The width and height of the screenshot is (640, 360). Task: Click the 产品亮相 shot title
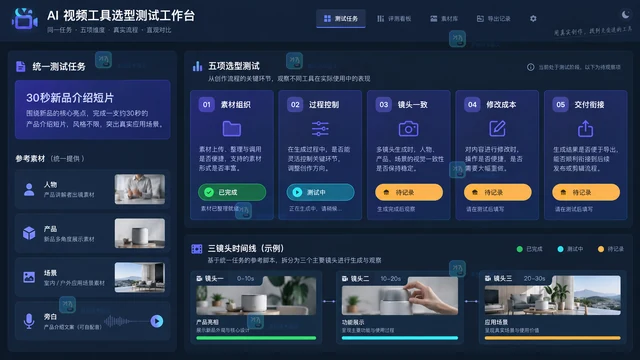coord(207,322)
